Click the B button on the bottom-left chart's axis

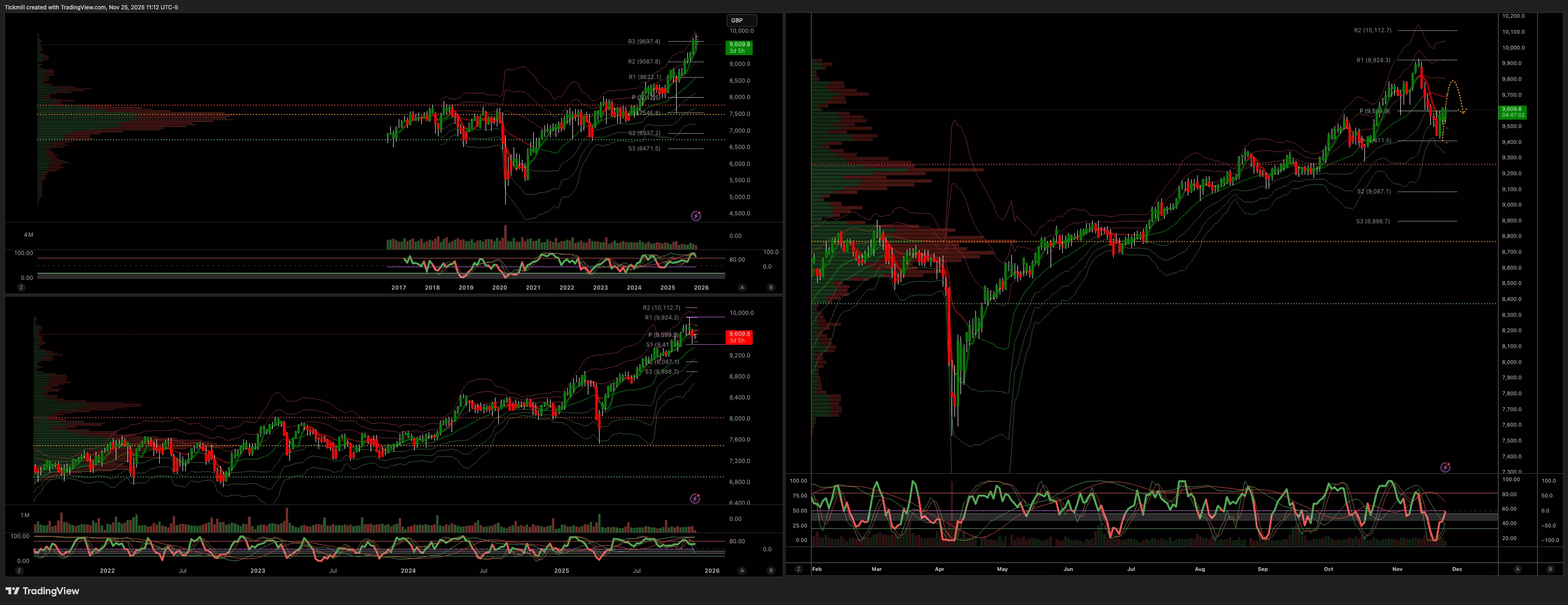click(770, 570)
